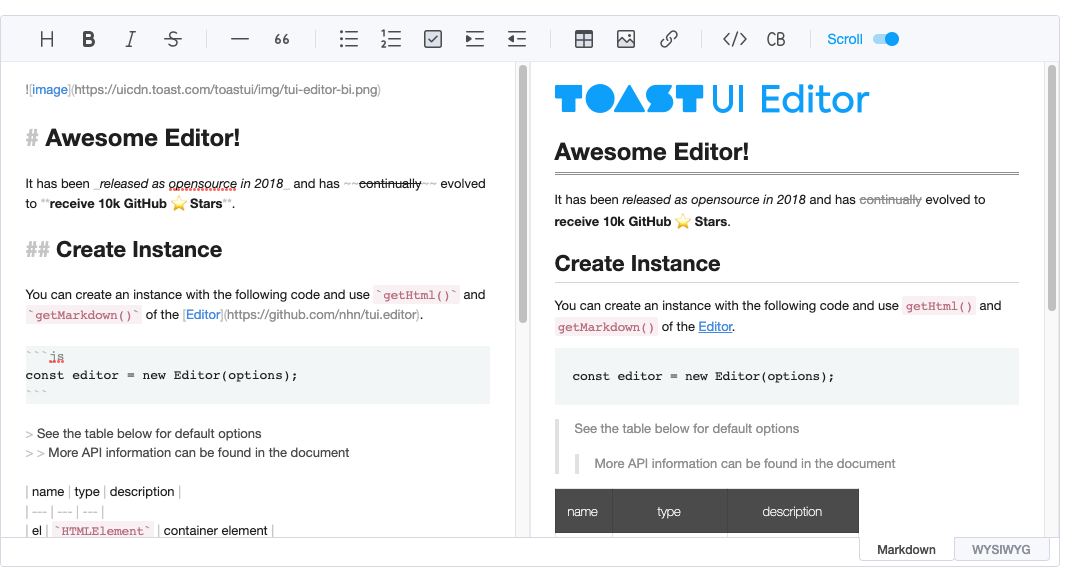
Task: Click 'More API information' nested quote in preview
Action: point(744,463)
